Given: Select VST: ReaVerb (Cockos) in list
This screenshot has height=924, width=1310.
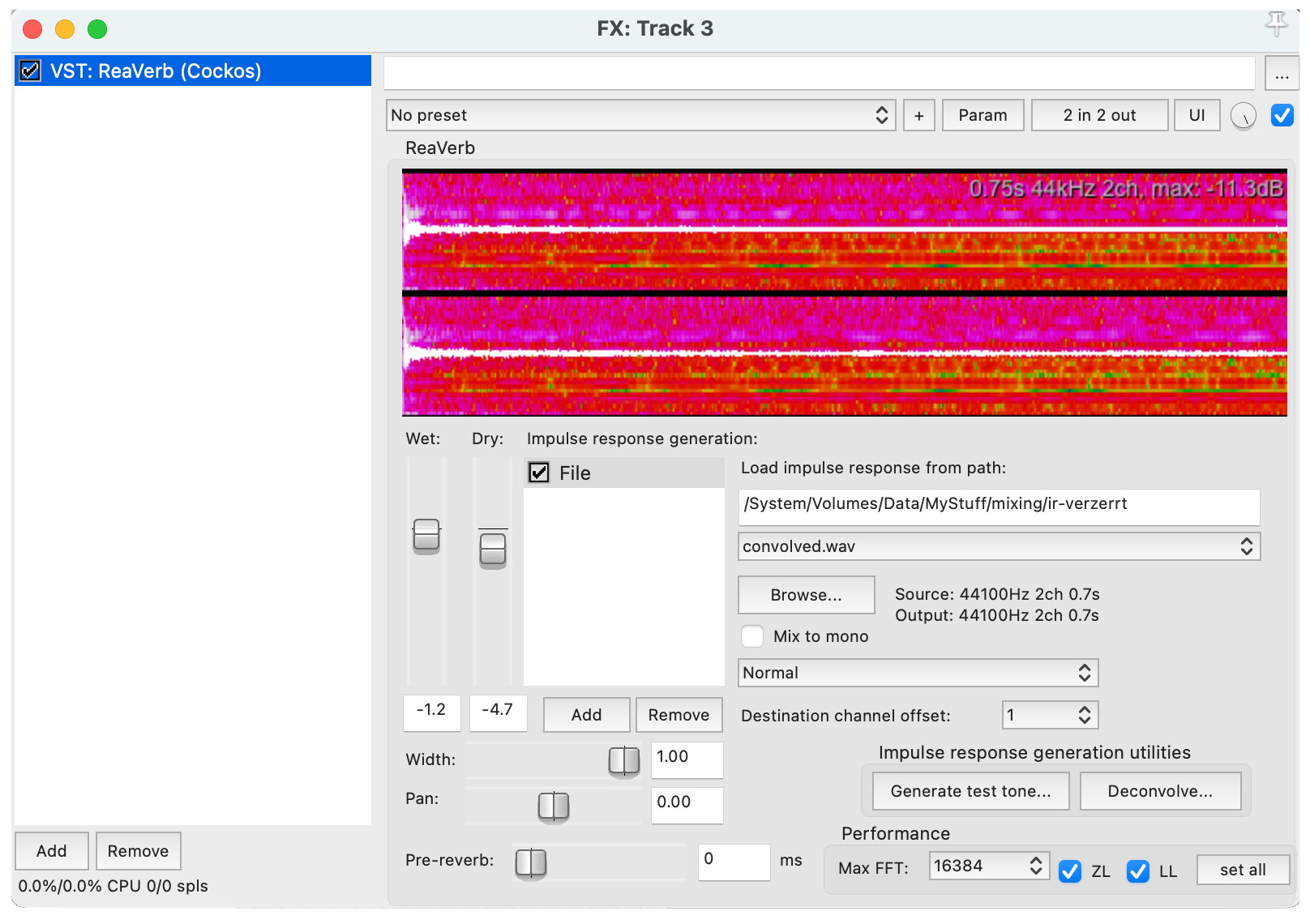Looking at the screenshot, I should (x=193, y=71).
